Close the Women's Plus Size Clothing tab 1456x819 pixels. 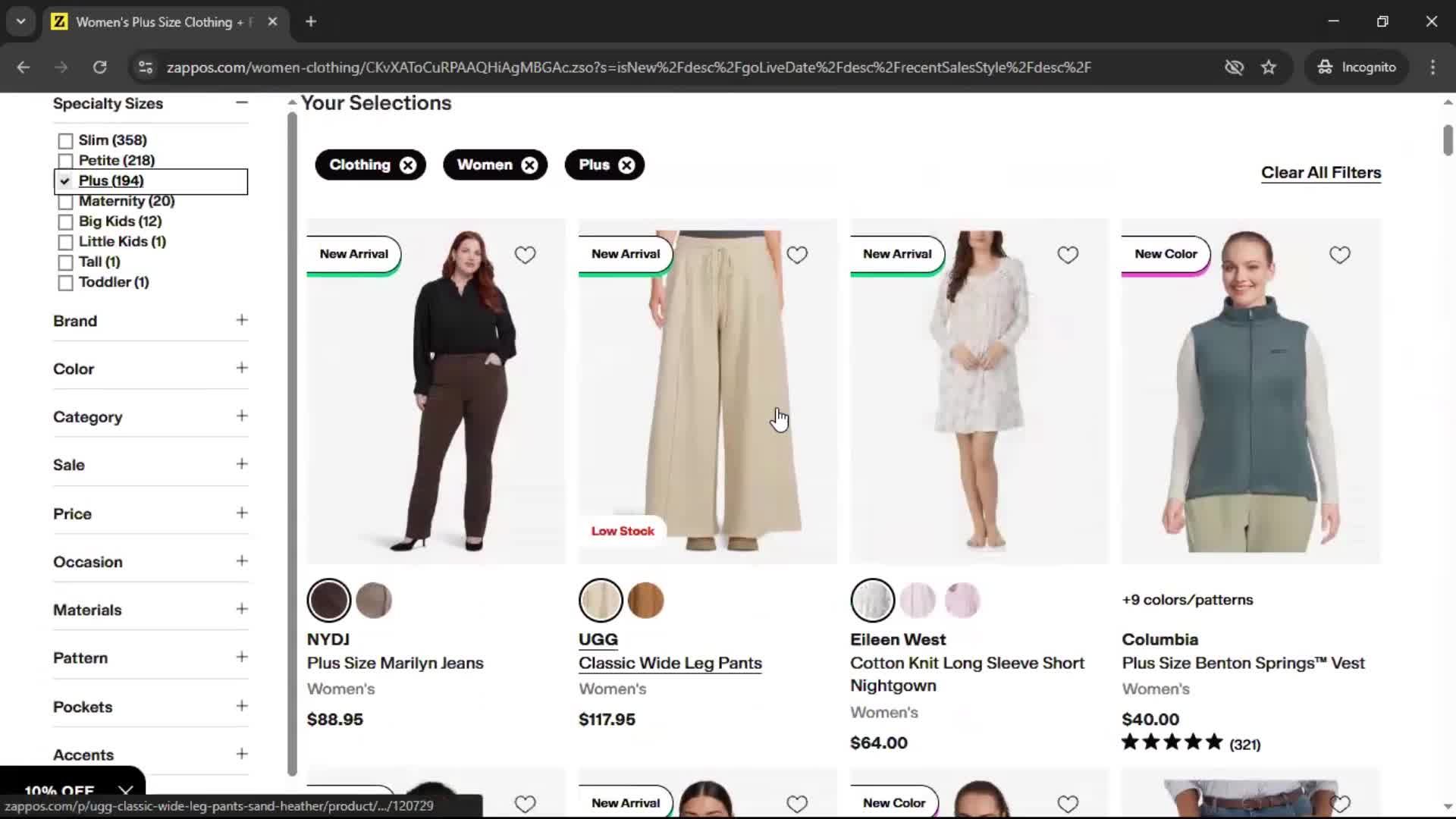pos(272,22)
